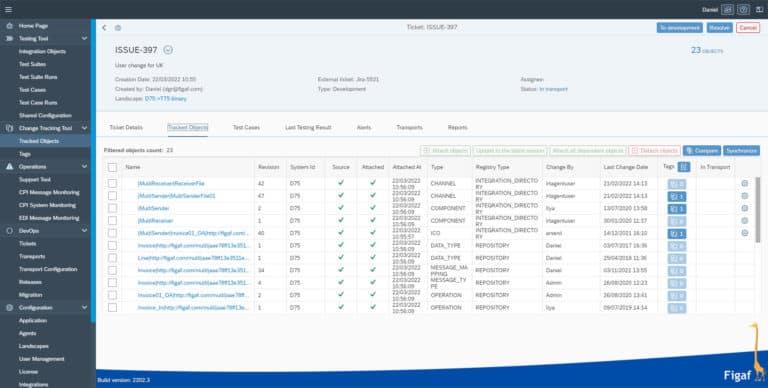Click row action icon for |MultiSender|MultiSenderFile01

(744, 196)
